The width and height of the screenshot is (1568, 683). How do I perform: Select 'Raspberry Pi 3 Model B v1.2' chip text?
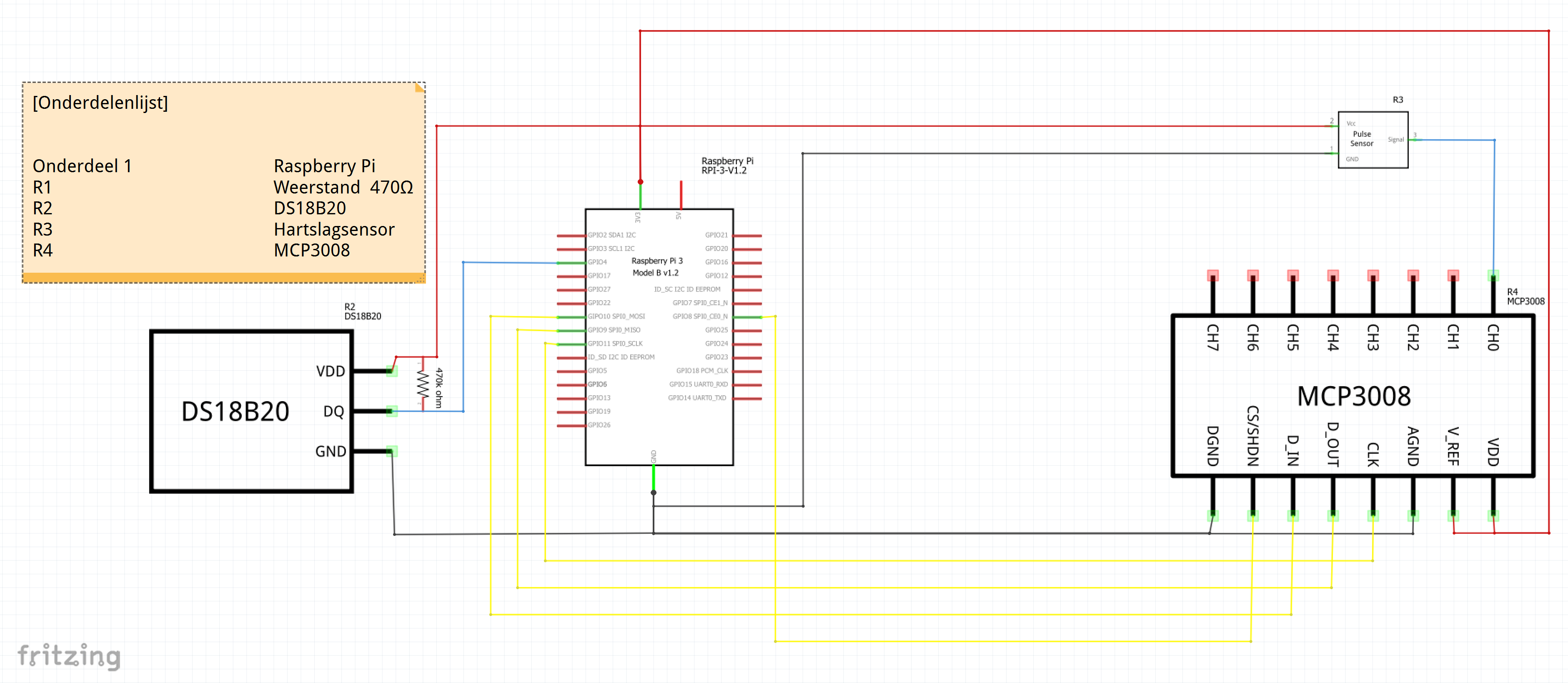click(x=657, y=266)
